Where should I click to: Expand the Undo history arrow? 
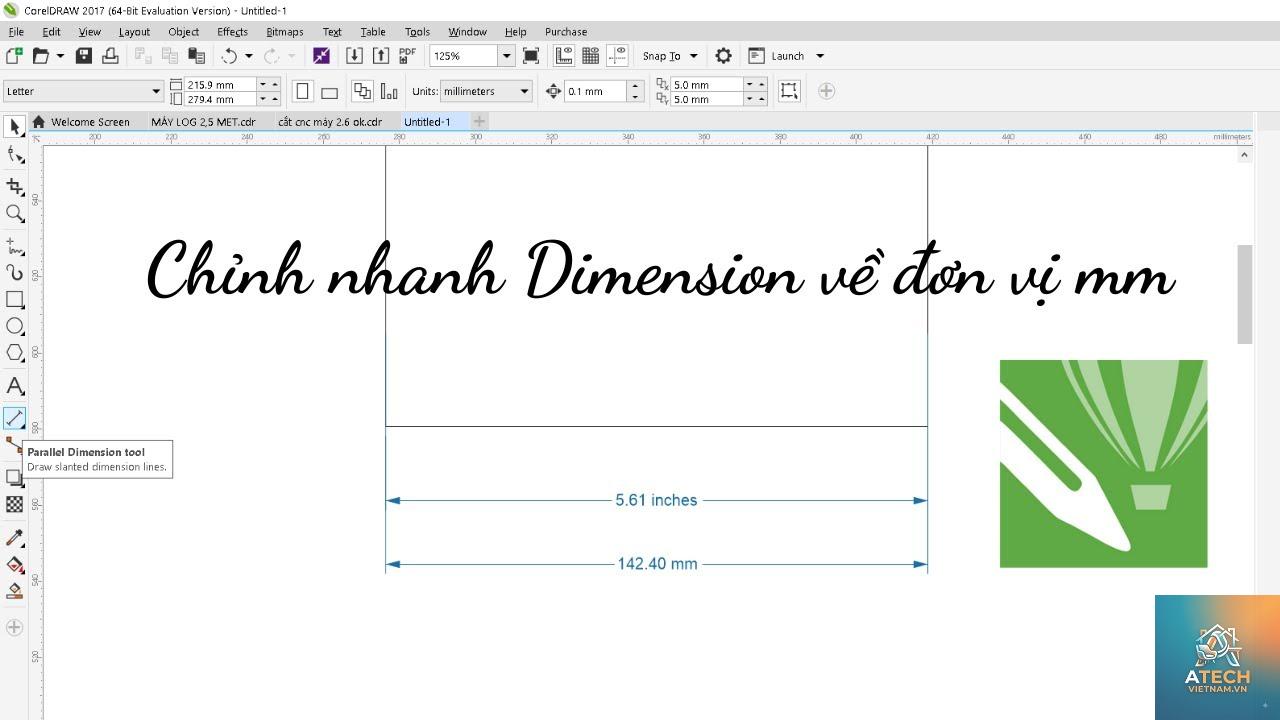[x=249, y=56]
